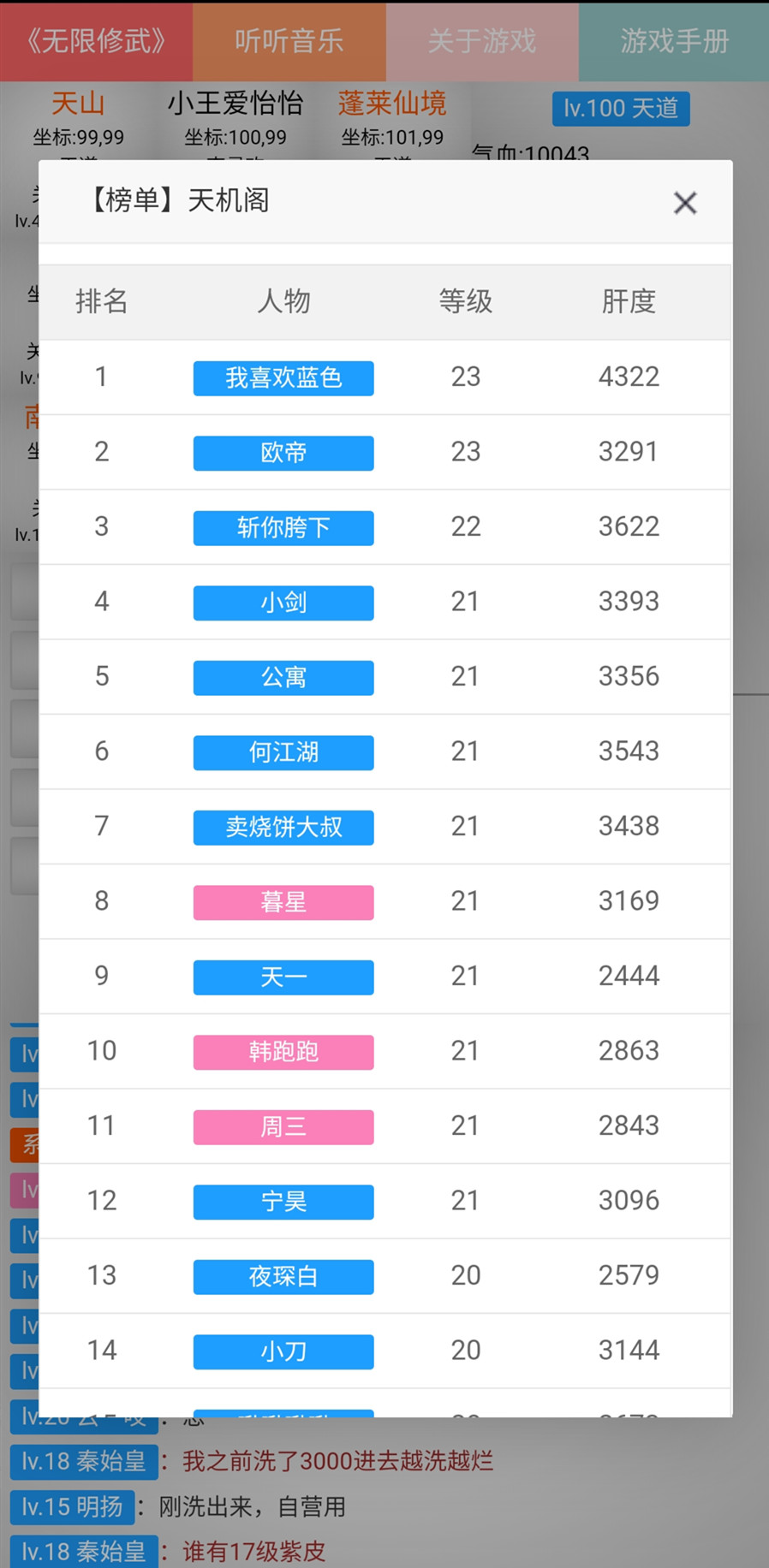The width and height of the screenshot is (769, 1568).
Task: Tap the pink 暮星 player tag
Action: [283, 902]
